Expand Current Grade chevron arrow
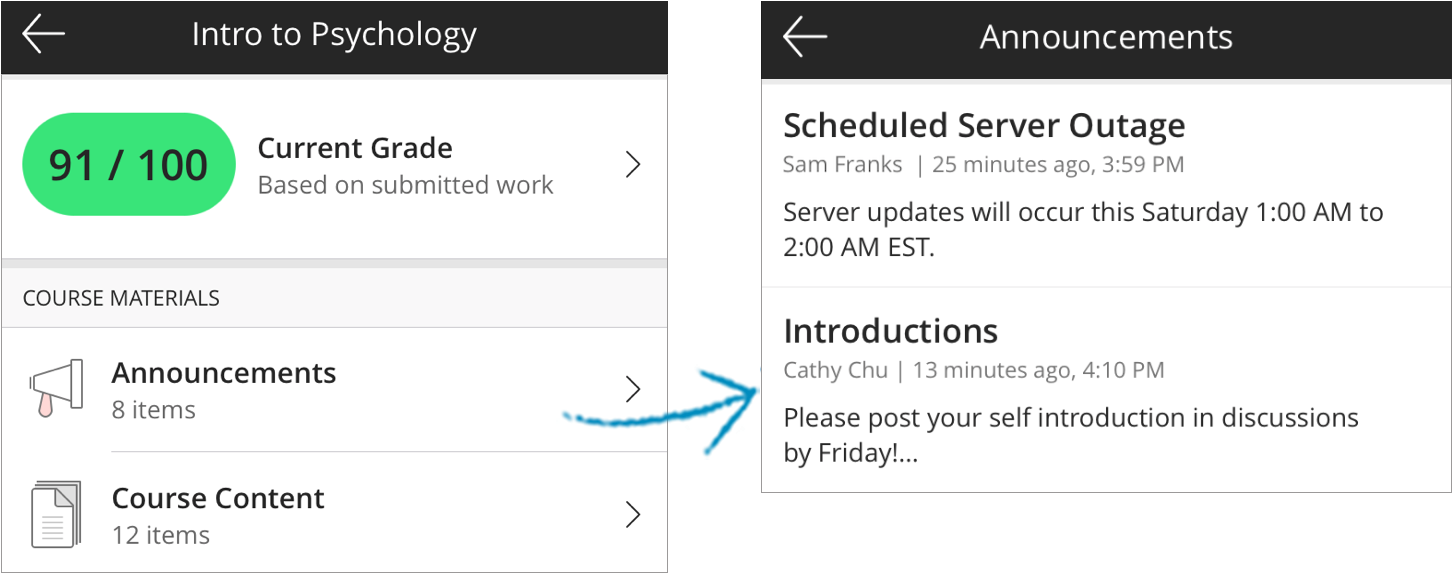The width and height of the screenshot is (1452, 573). pos(632,164)
